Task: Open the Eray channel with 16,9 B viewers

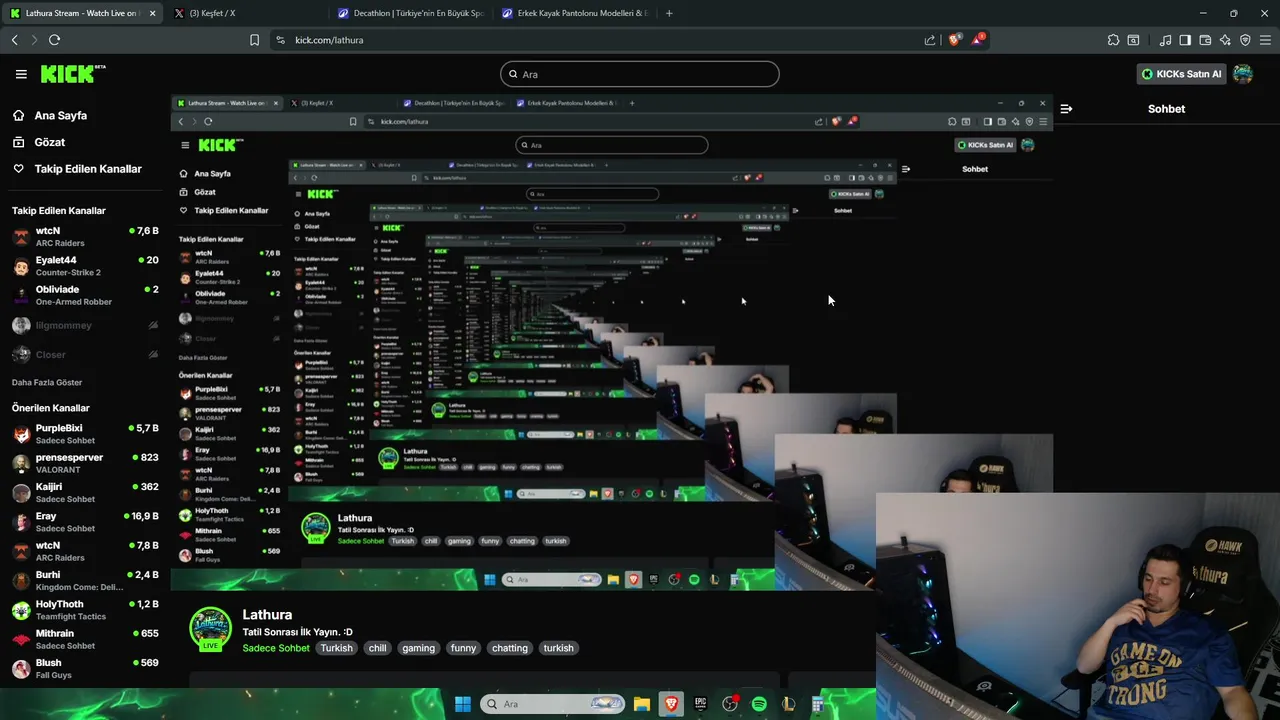Action: tap(85, 522)
